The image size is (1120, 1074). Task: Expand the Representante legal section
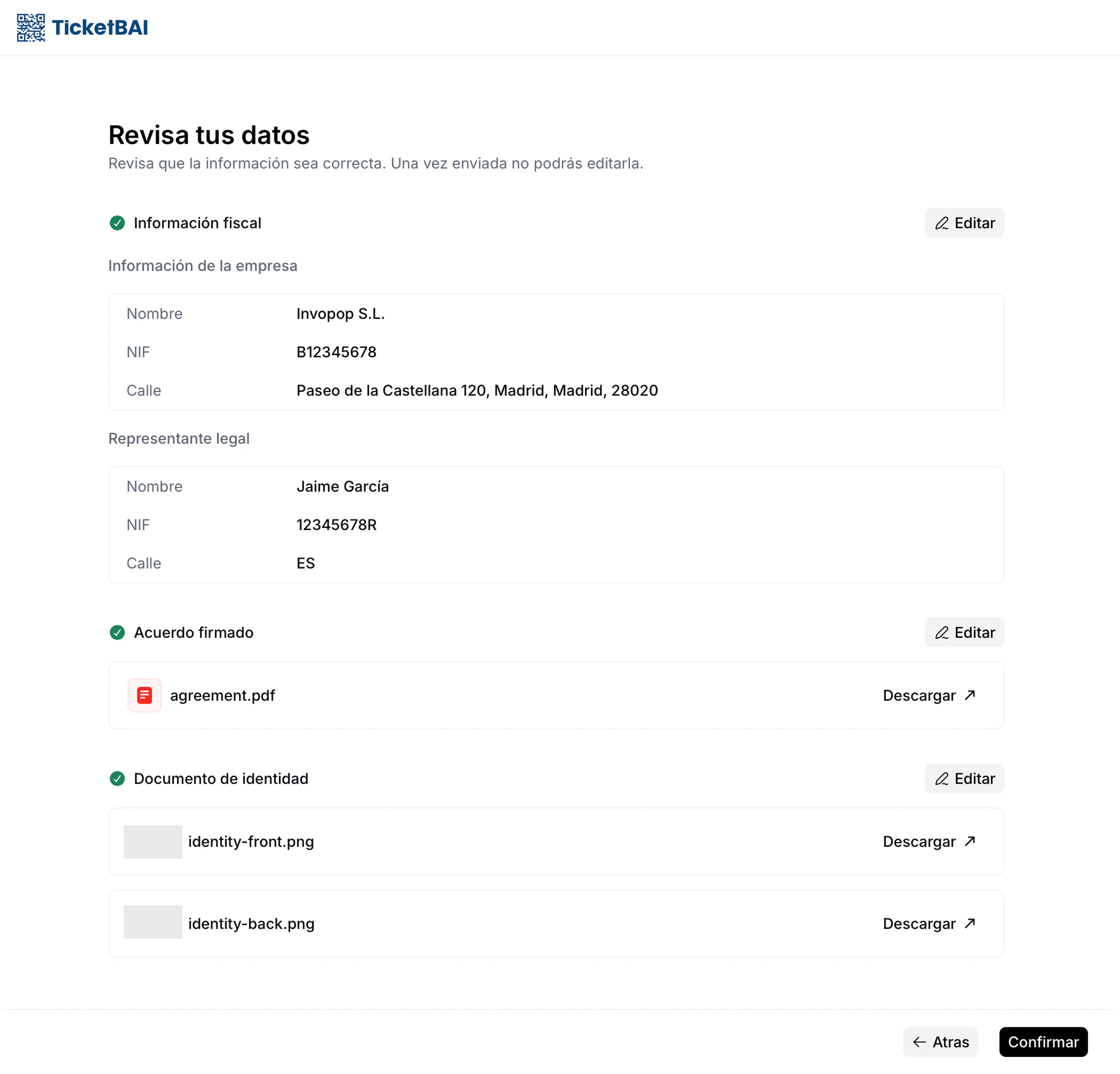coord(179,438)
